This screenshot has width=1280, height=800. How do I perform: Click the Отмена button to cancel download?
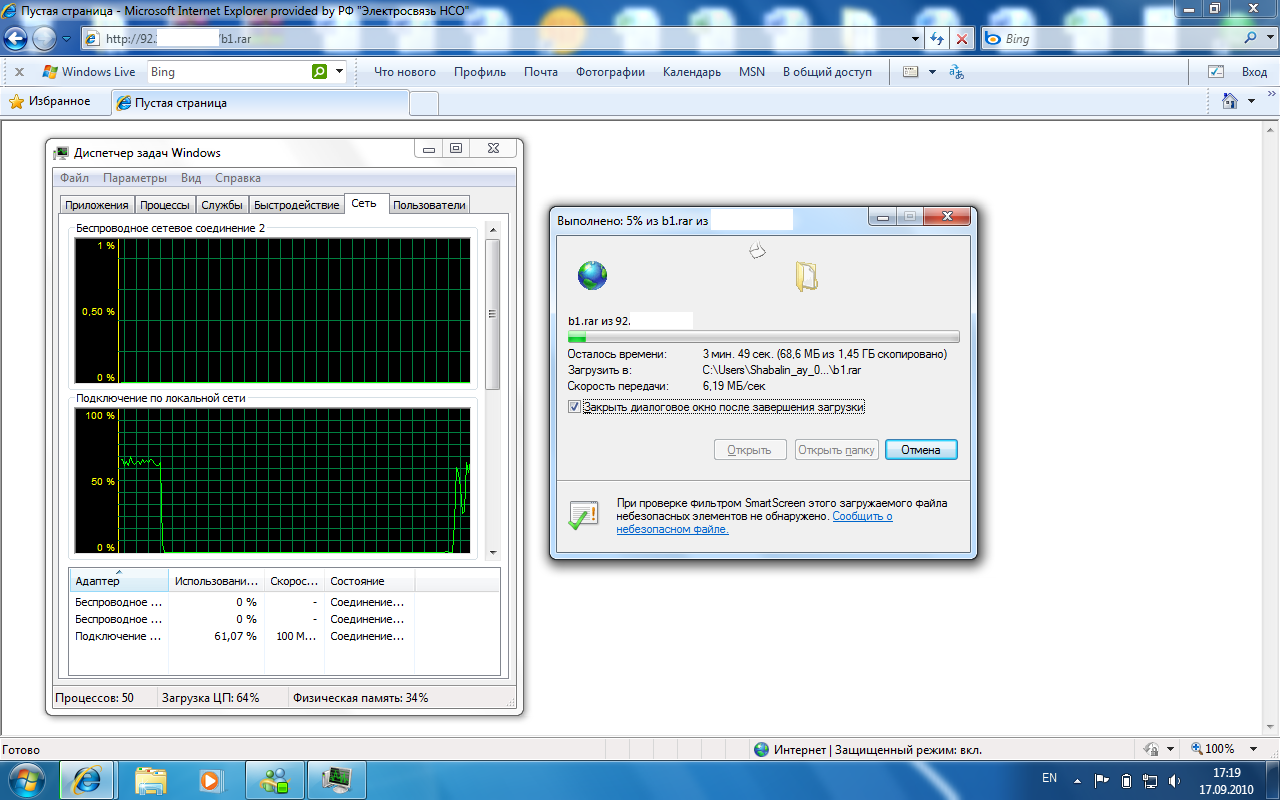pyautogui.click(x=920, y=450)
